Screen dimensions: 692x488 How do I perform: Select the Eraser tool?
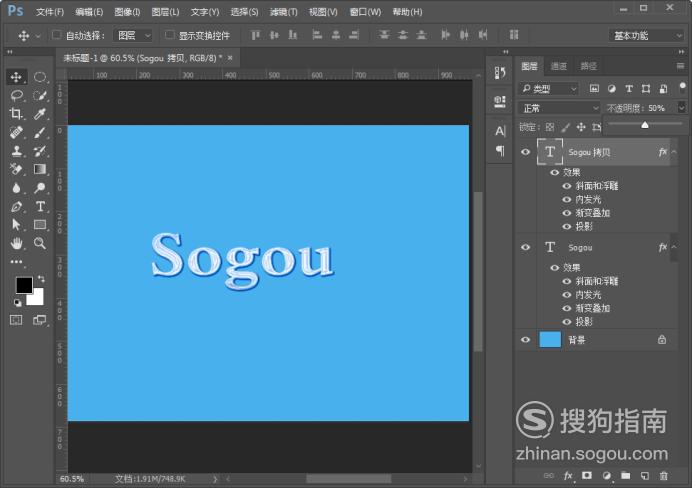click(16, 169)
